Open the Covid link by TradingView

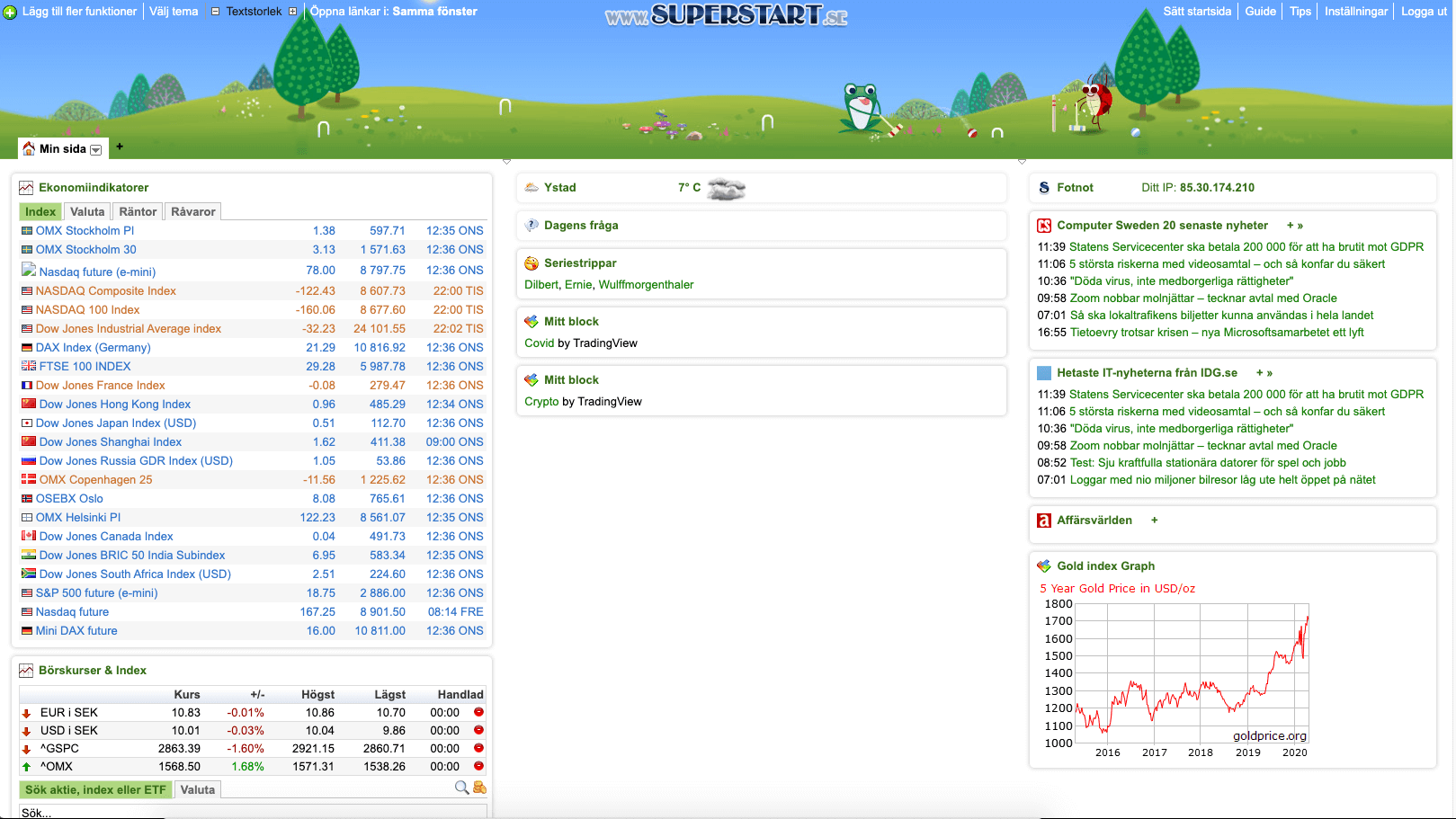click(540, 343)
